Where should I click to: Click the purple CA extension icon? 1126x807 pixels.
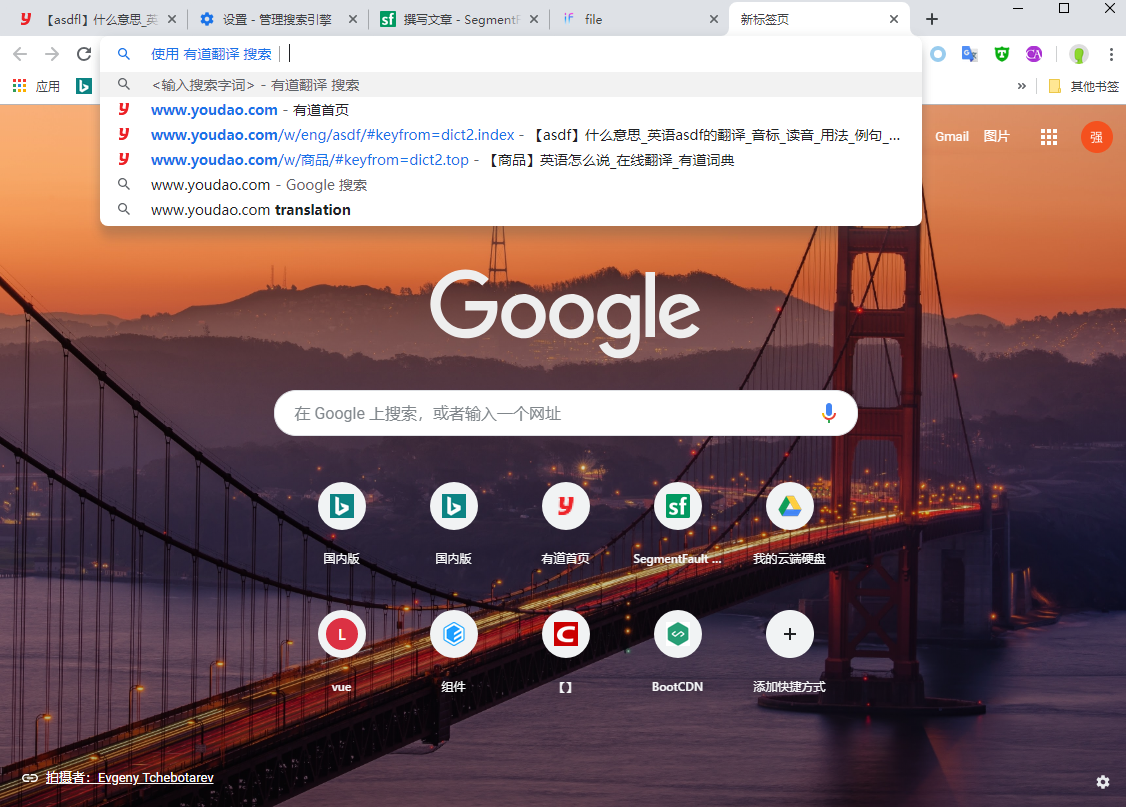(x=1034, y=54)
